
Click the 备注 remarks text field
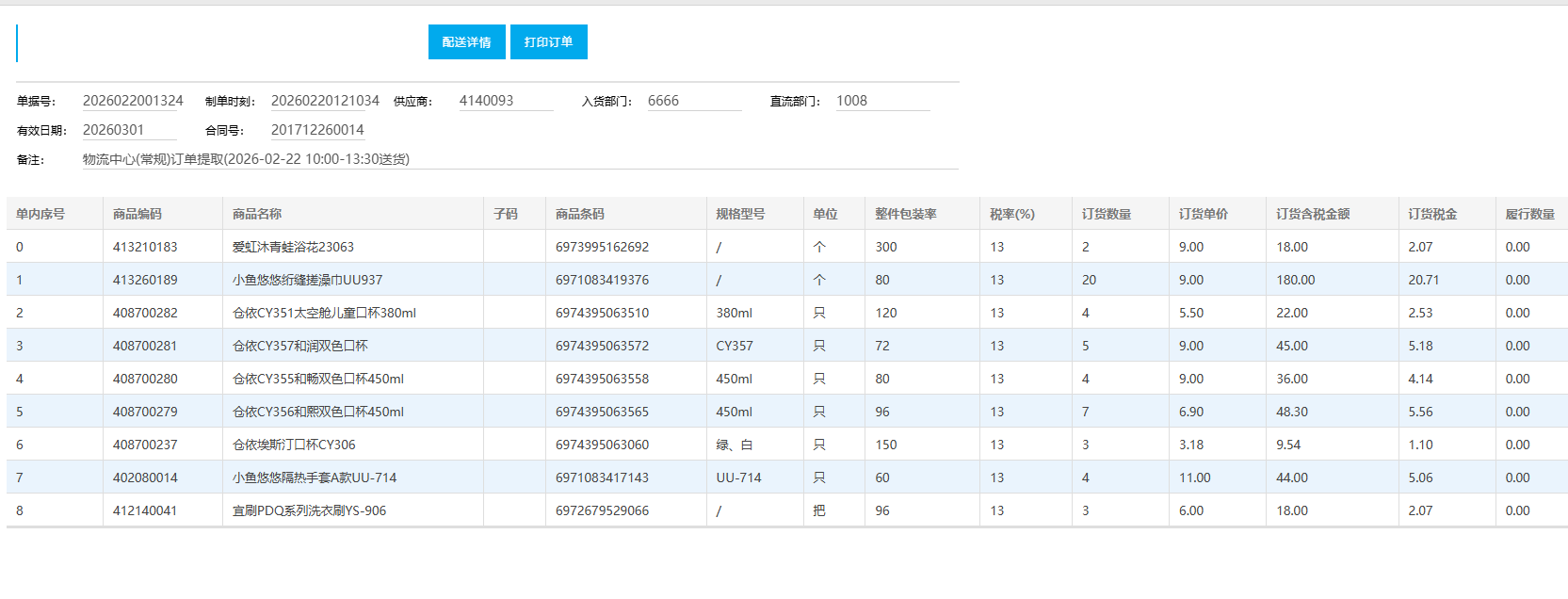pos(518,159)
